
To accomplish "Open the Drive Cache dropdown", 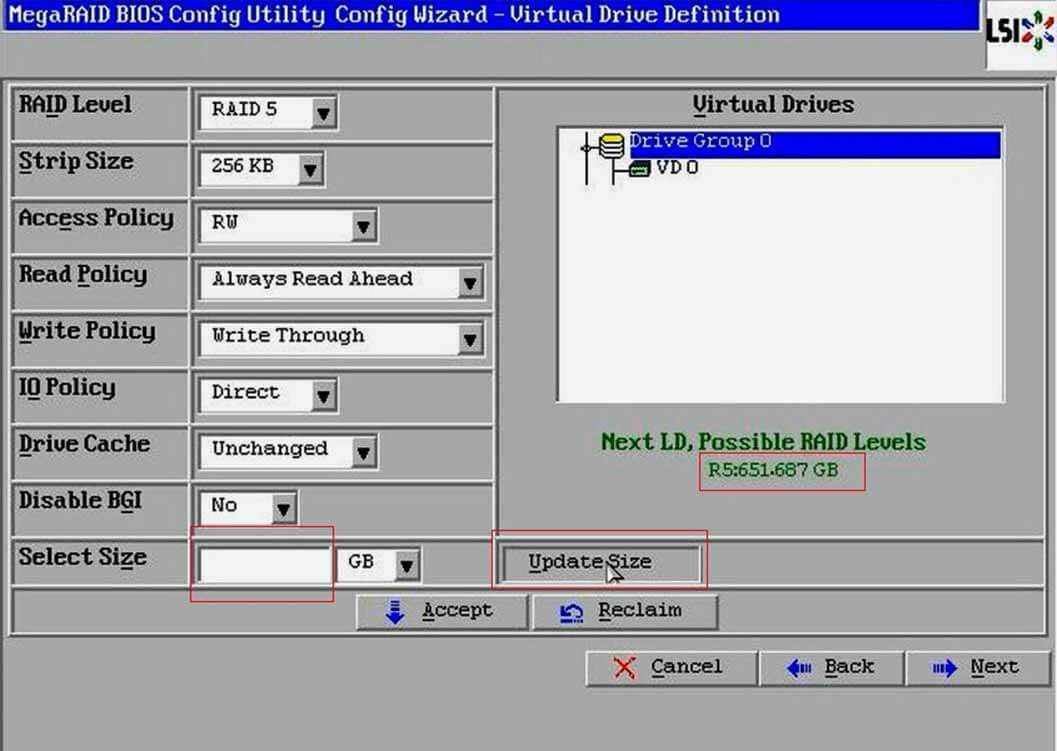I will [363, 452].
